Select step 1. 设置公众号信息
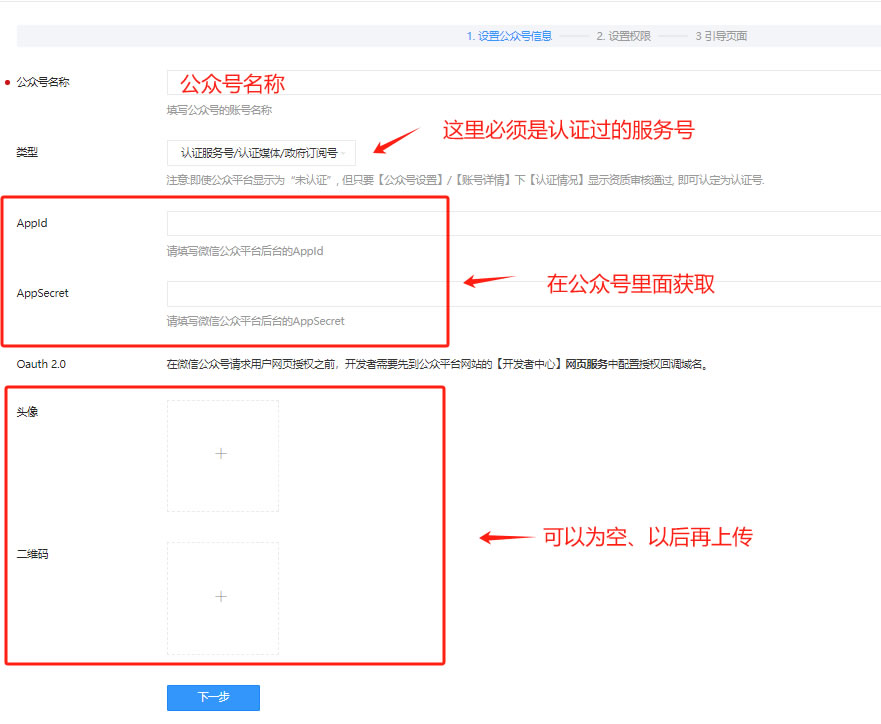The height and width of the screenshot is (724, 881). [x=509, y=36]
